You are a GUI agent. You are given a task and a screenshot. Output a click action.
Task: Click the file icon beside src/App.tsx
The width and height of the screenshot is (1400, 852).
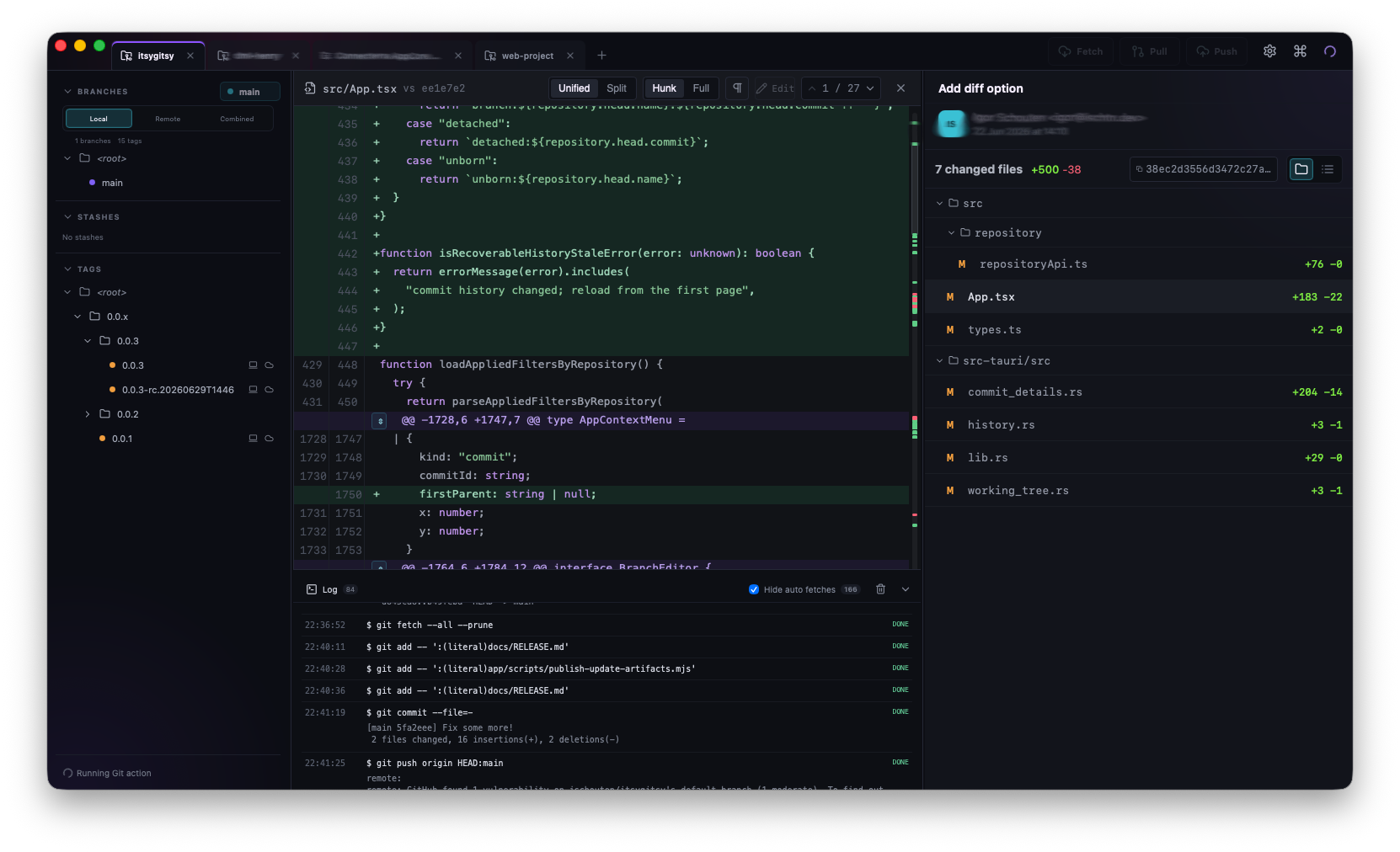pos(310,88)
